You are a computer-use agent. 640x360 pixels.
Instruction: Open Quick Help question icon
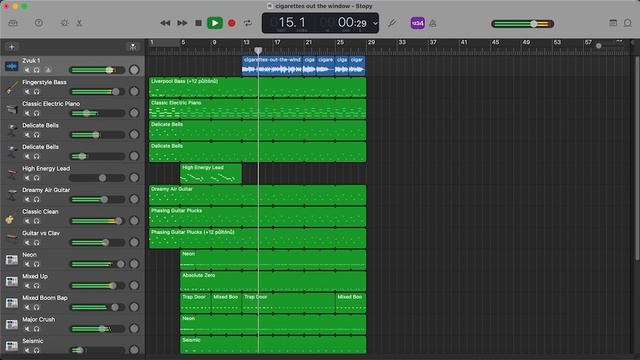click(39, 23)
